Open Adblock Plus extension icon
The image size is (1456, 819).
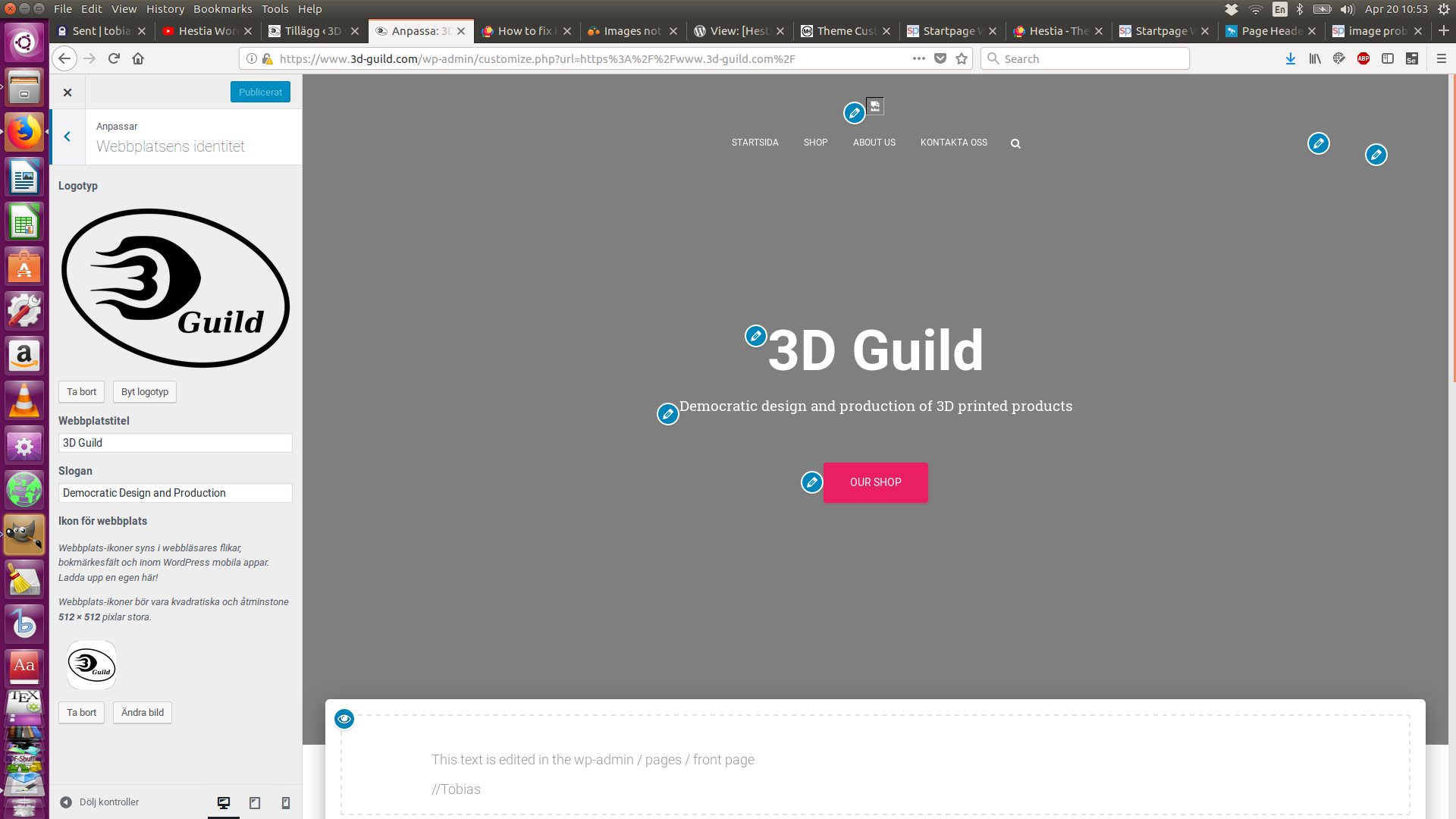click(1363, 58)
